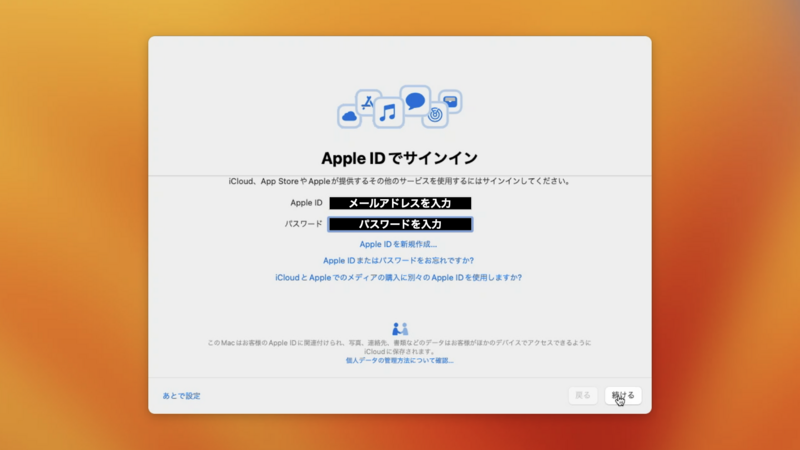Click the Apple ID でサインイン heading
The width and height of the screenshot is (800, 450).
(399, 158)
